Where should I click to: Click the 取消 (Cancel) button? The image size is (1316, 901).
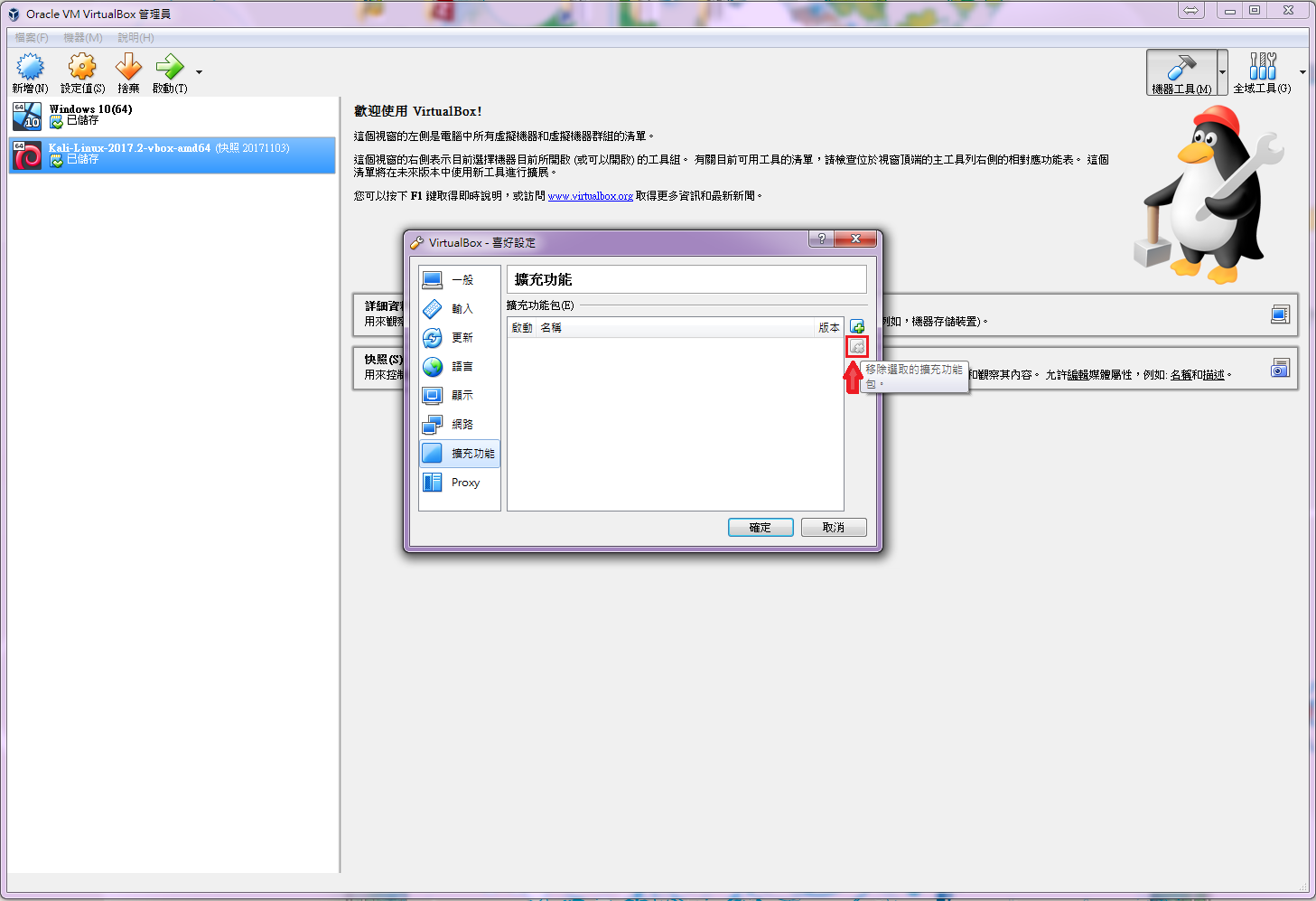[833, 528]
